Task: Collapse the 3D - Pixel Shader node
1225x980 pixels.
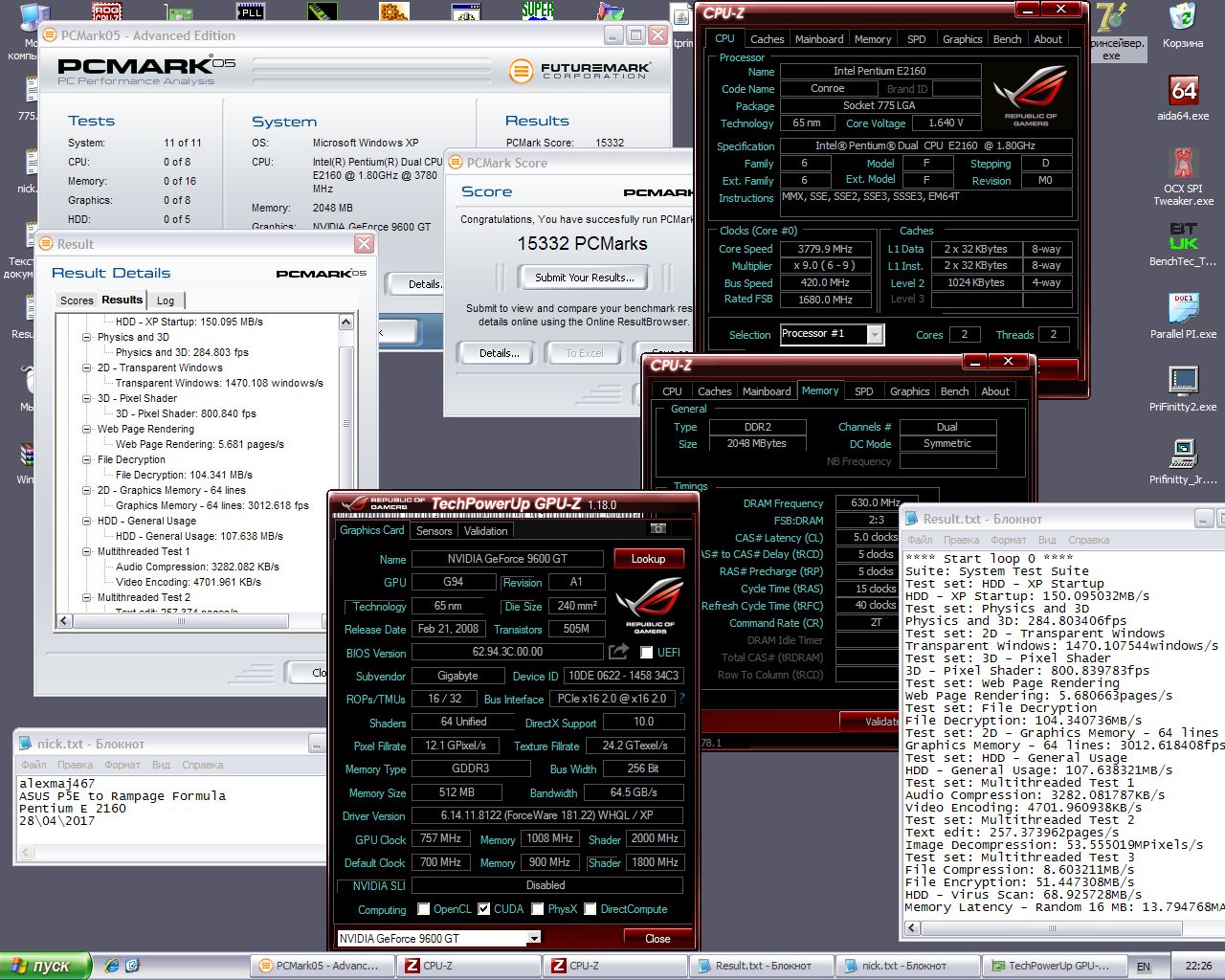Action: tap(87, 398)
